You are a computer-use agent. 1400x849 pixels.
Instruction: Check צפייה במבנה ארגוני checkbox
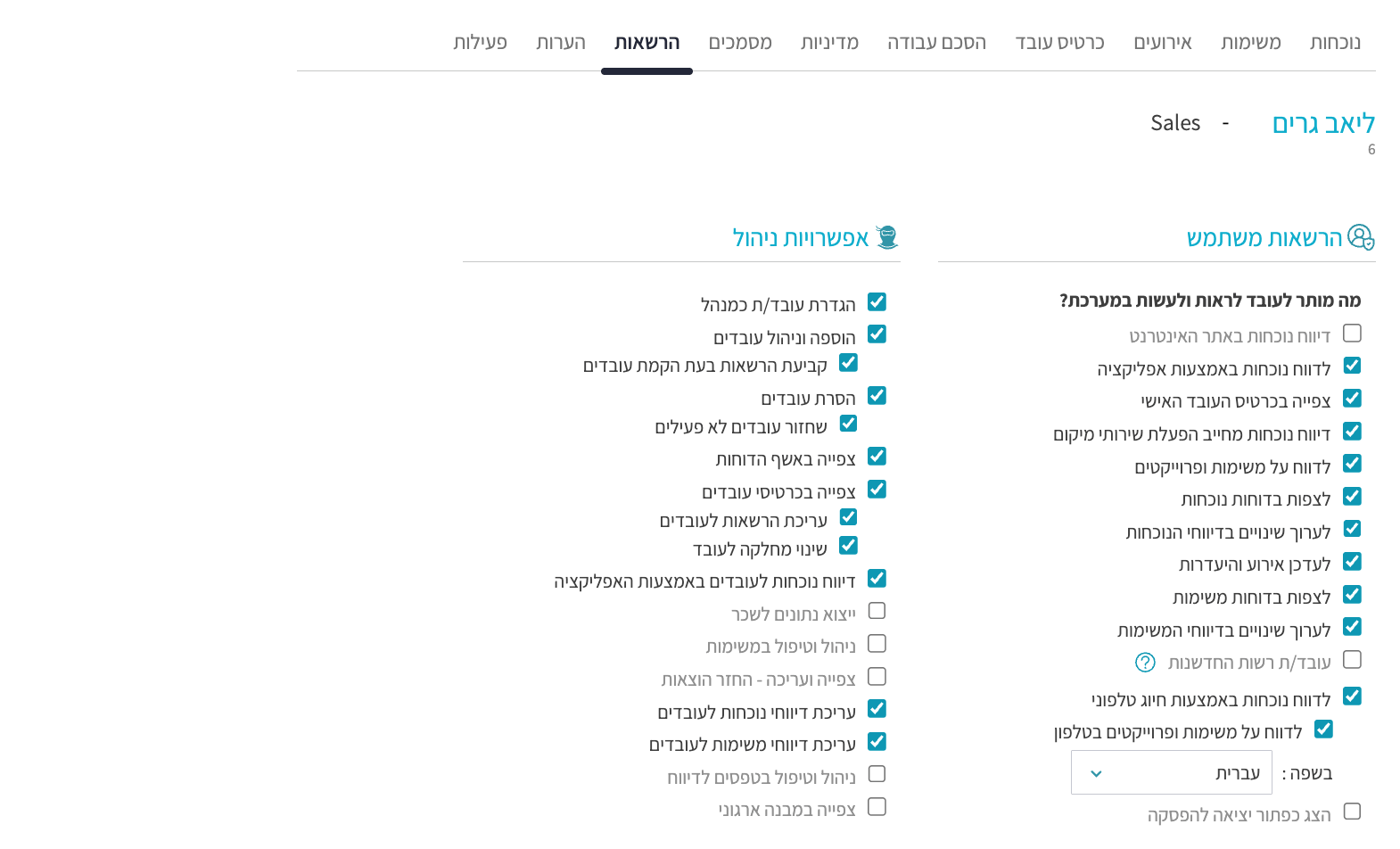877,807
